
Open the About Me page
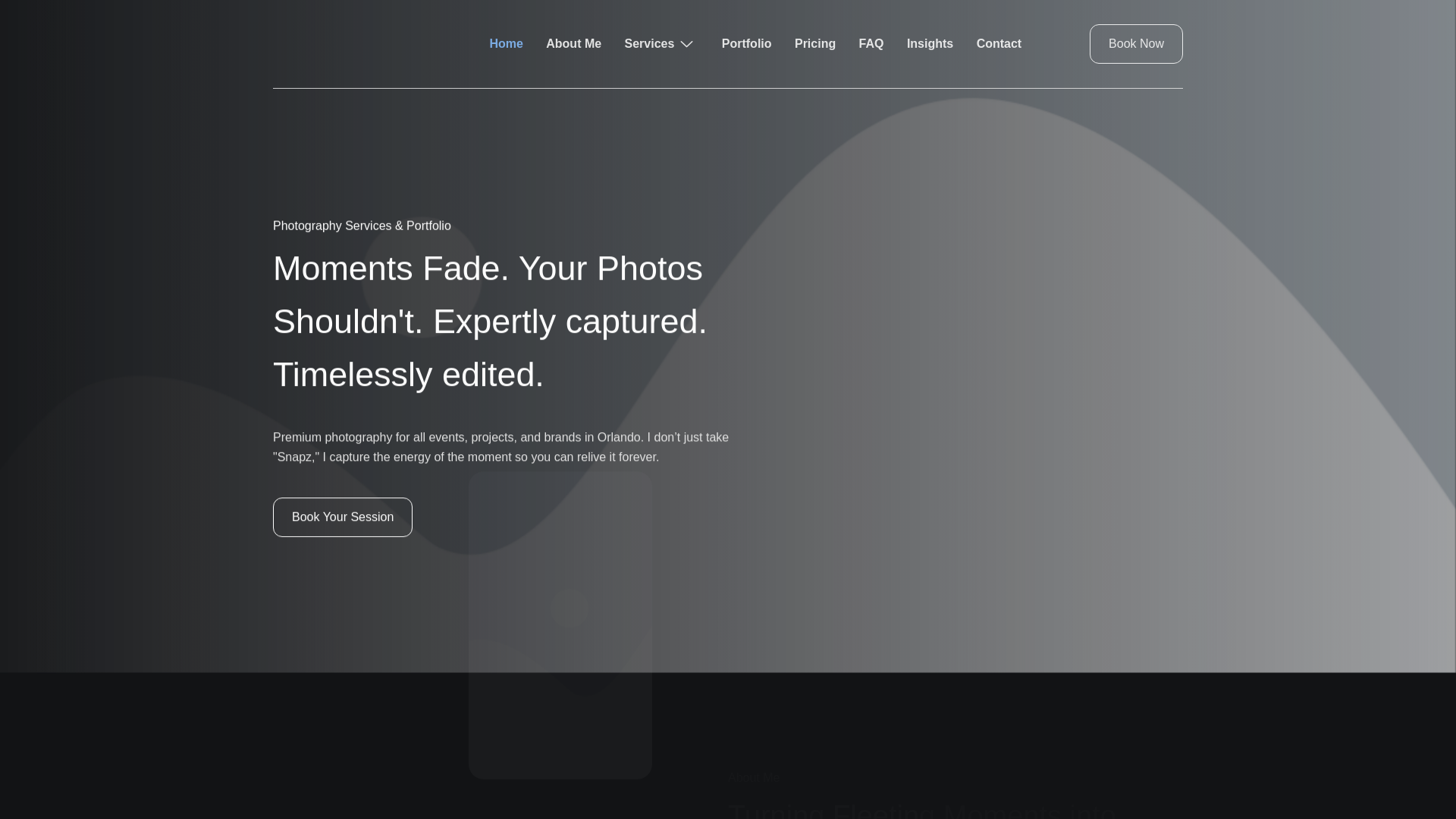(x=573, y=44)
